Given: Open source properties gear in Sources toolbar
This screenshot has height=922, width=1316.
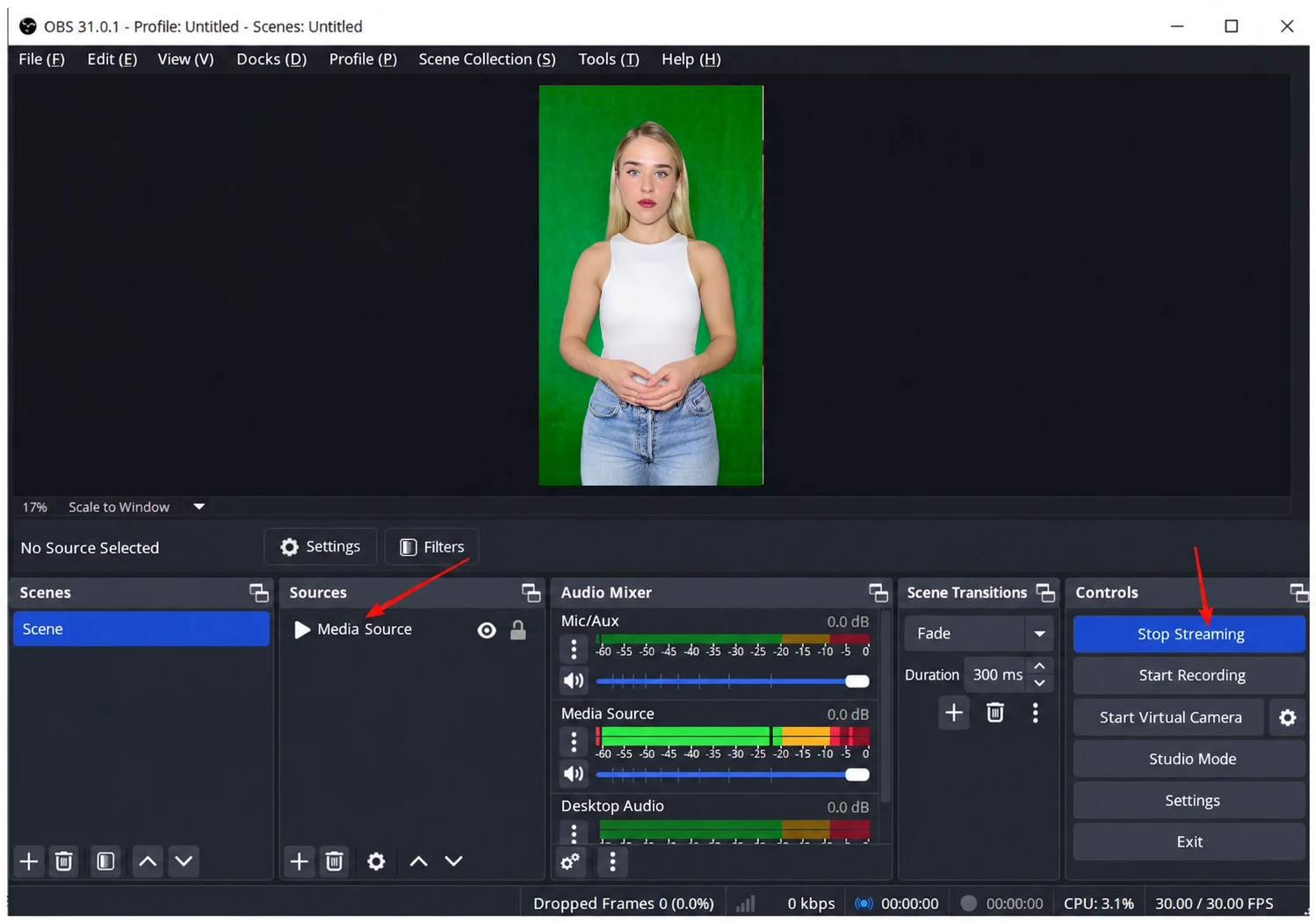Looking at the screenshot, I should (376, 861).
